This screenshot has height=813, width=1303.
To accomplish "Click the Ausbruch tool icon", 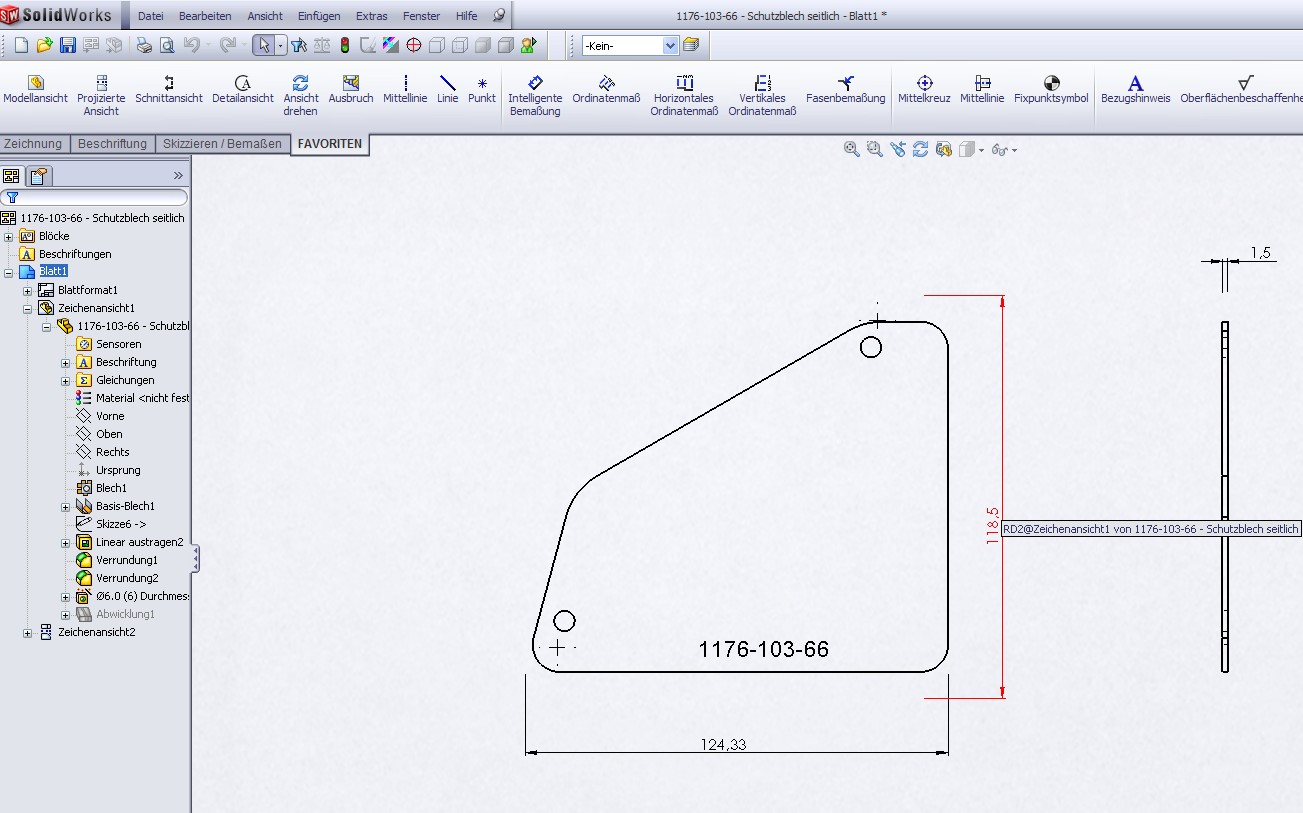I will (350, 83).
